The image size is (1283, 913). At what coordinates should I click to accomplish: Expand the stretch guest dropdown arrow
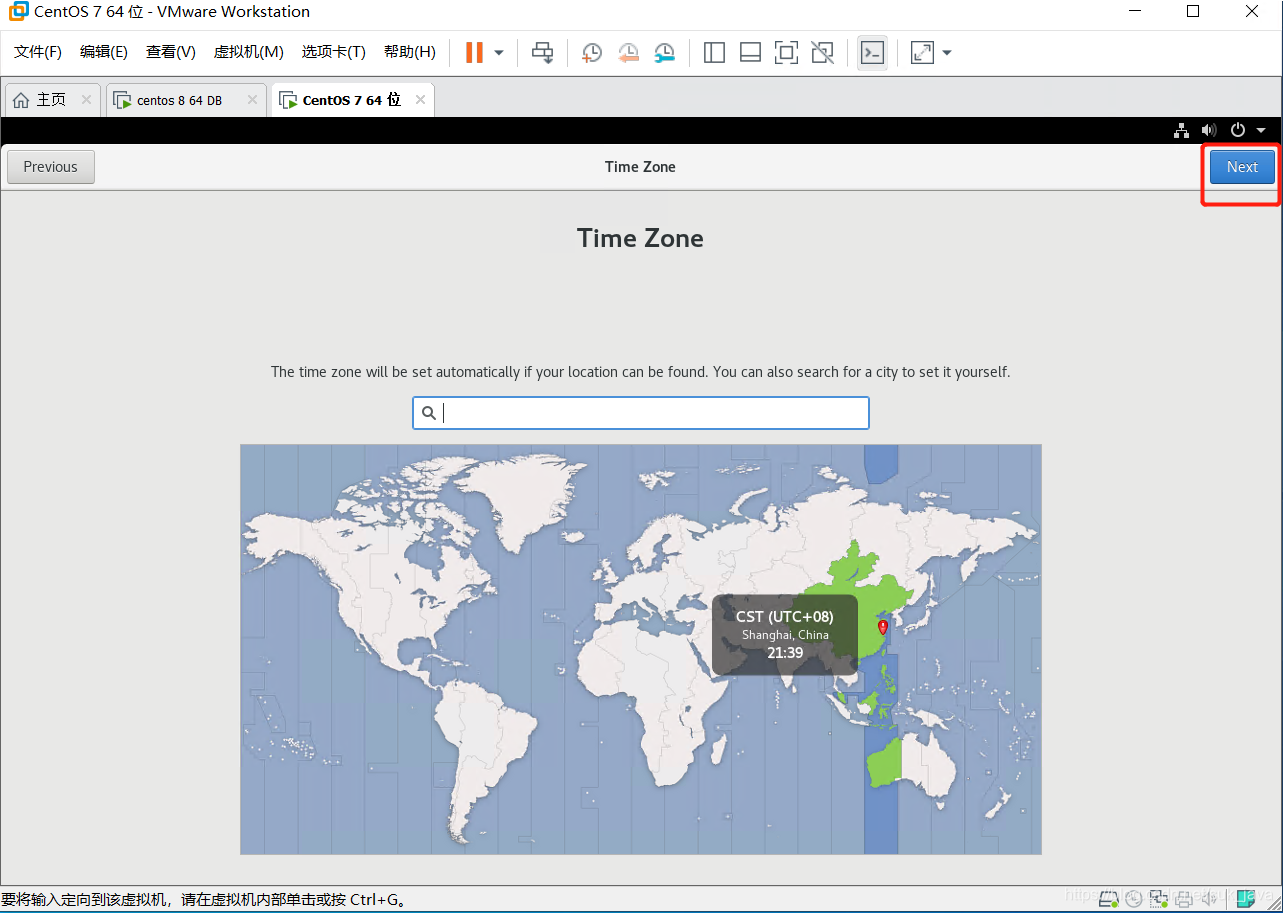pos(947,52)
